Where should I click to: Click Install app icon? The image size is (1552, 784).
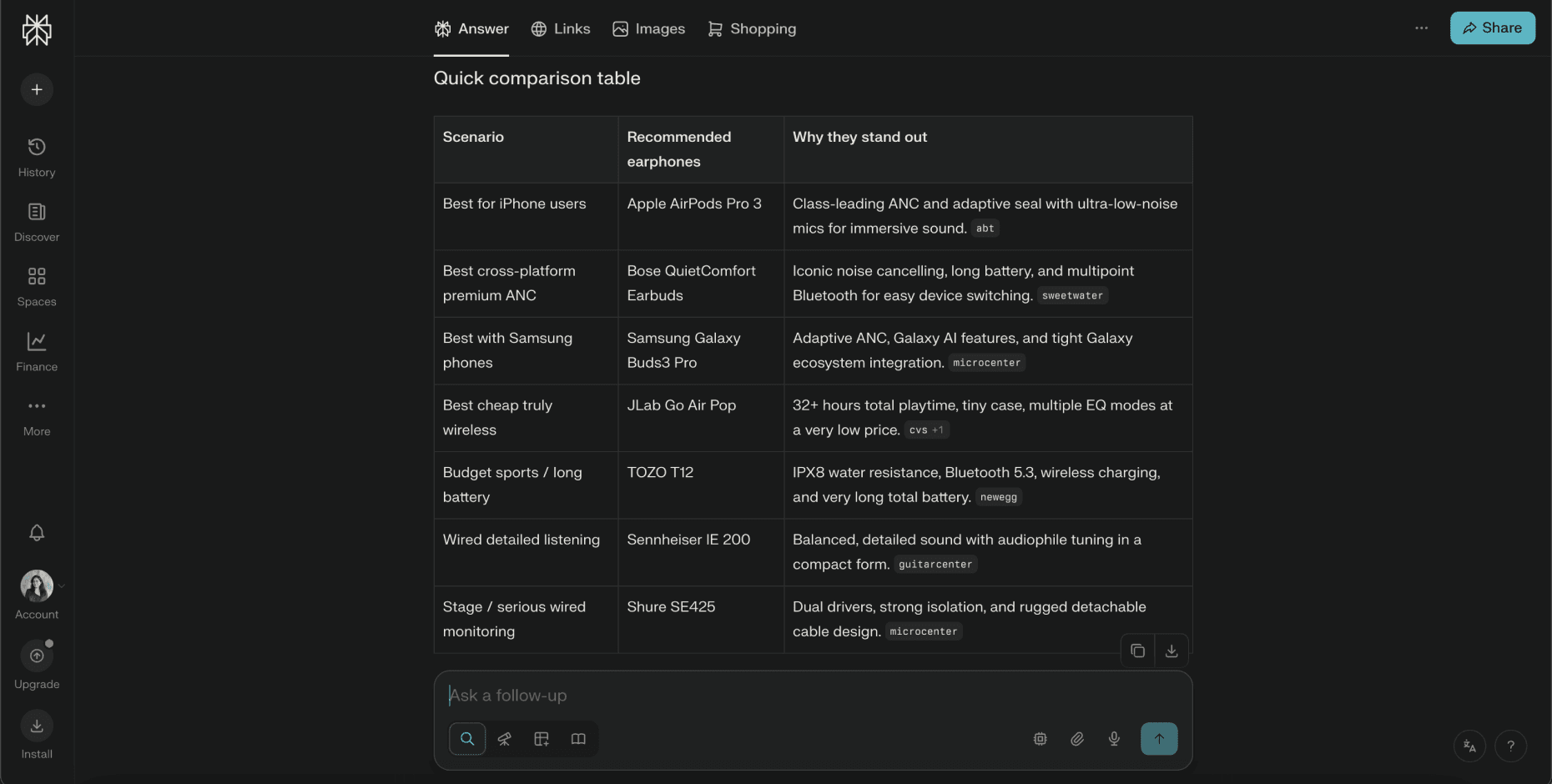(37, 726)
